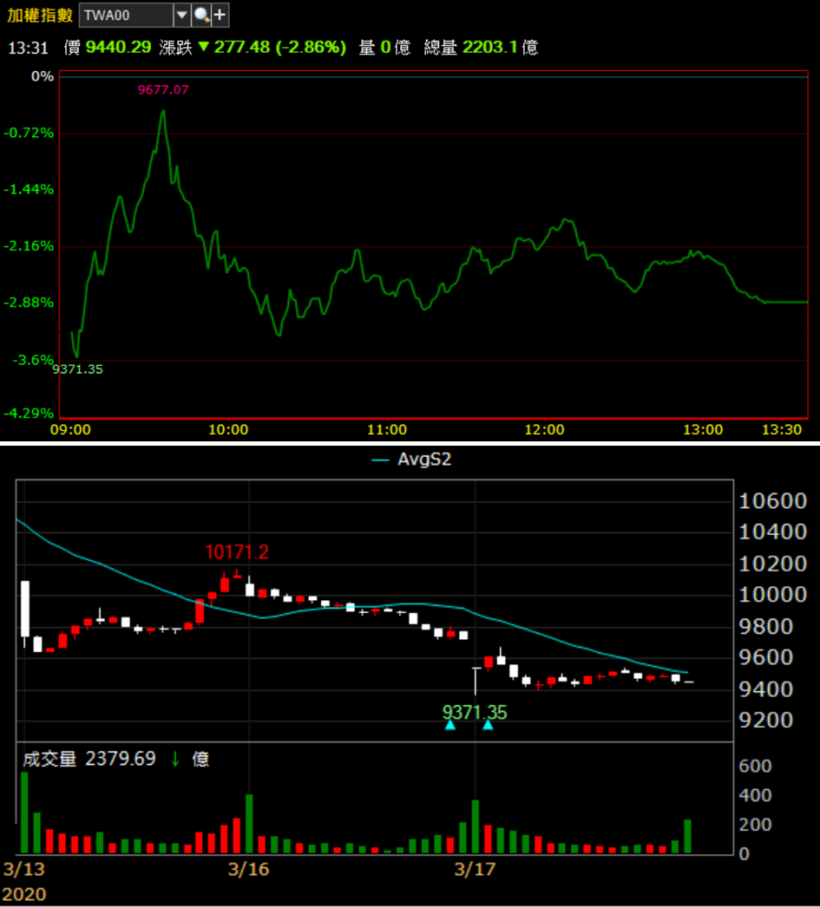The width and height of the screenshot is (820, 907).
Task: Click the intraday high label 9677.07
Action: (163, 90)
